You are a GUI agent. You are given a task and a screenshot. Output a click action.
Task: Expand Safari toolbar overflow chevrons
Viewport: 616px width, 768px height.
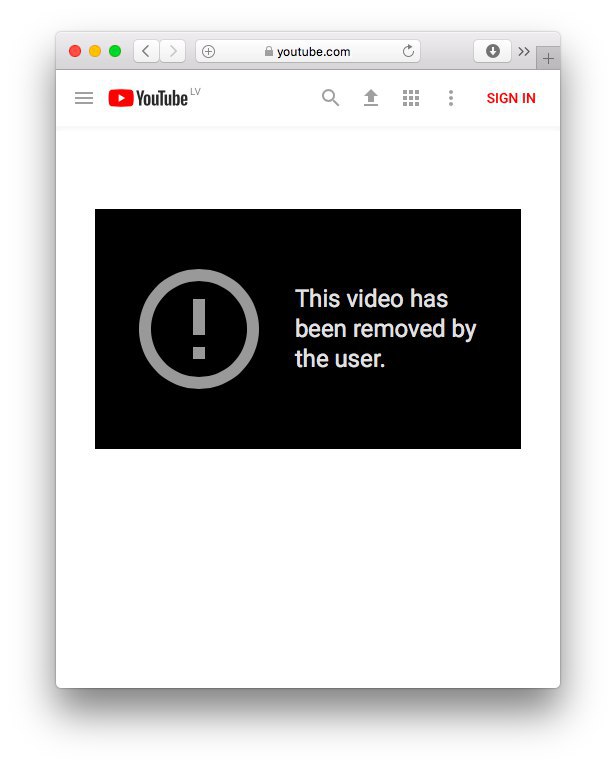524,51
